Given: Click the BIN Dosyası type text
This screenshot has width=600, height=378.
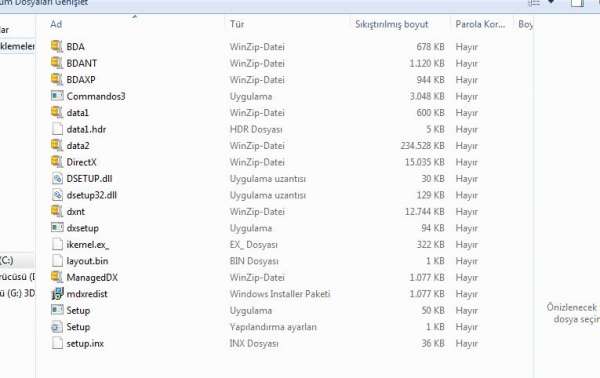Looking at the screenshot, I should pos(254,261).
